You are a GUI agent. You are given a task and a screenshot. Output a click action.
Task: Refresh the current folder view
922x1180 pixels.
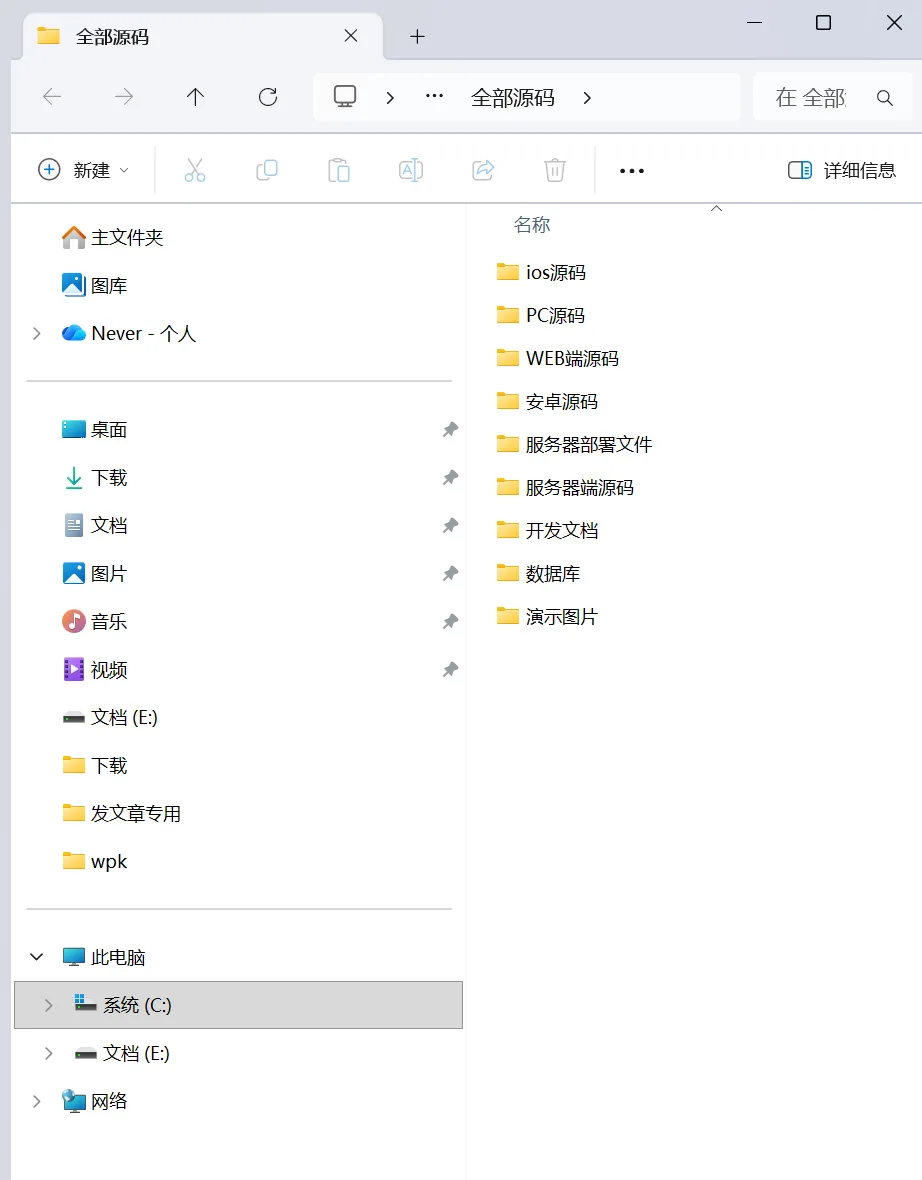pyautogui.click(x=268, y=97)
